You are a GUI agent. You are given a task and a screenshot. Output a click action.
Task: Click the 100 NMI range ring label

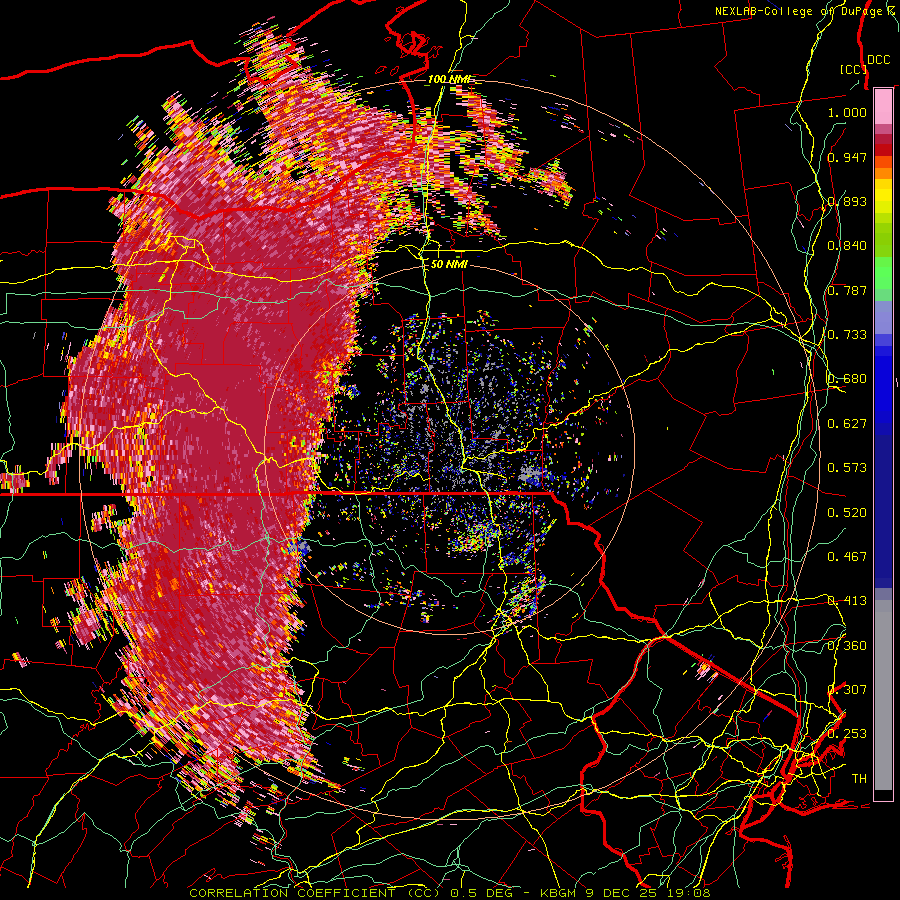[451, 79]
